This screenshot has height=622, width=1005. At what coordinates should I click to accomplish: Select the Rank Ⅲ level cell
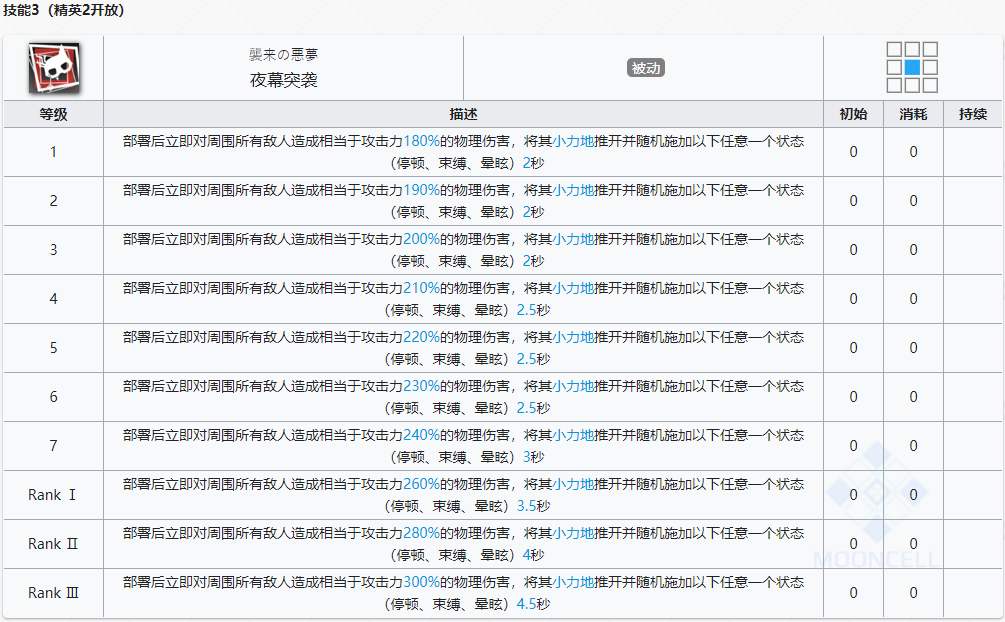pos(53,593)
